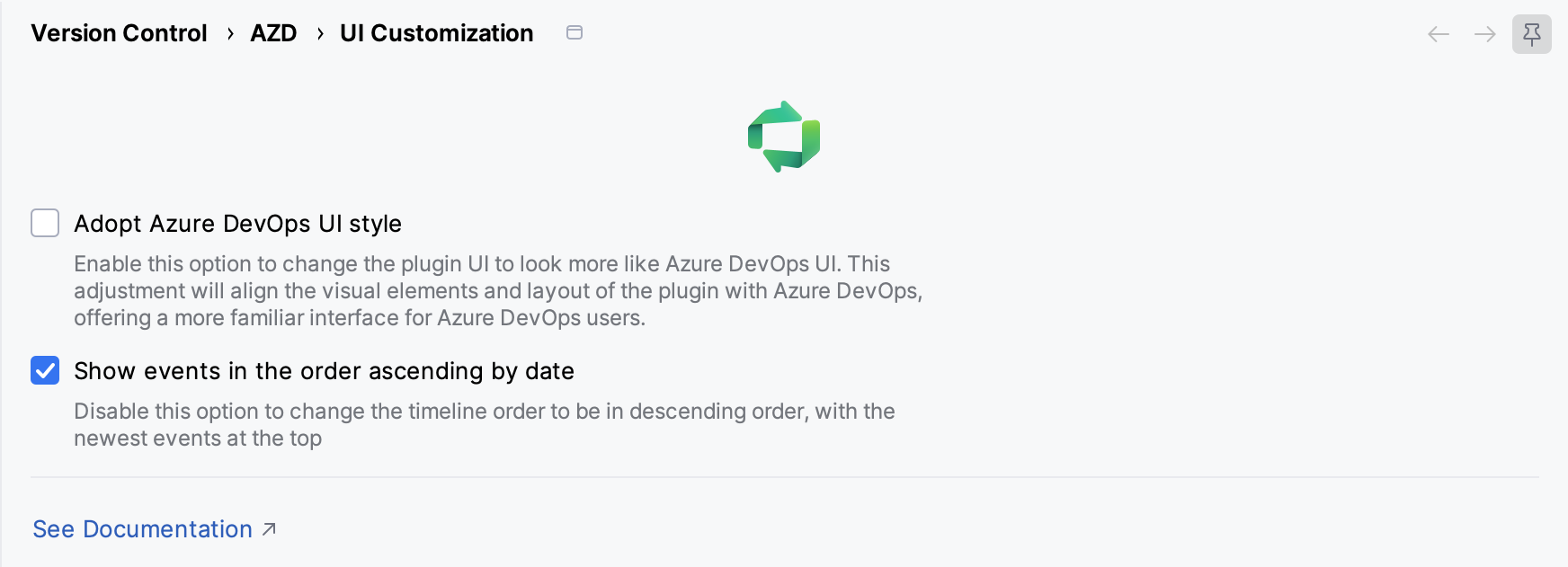Viewport: 1568px width, 567px height.
Task: Click the AZD breadcrumb
Action: click(273, 33)
